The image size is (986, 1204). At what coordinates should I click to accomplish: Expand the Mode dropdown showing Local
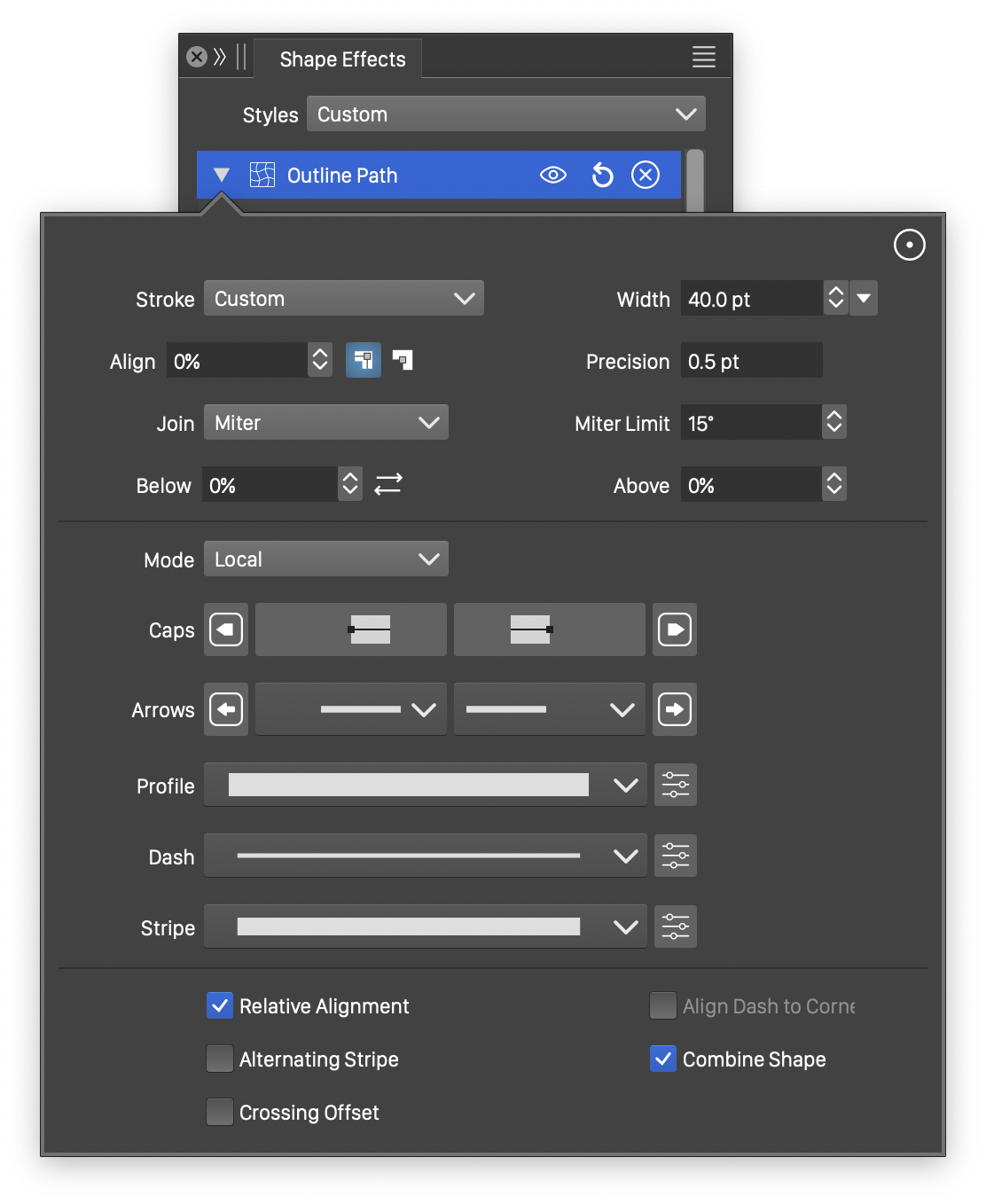[325, 559]
